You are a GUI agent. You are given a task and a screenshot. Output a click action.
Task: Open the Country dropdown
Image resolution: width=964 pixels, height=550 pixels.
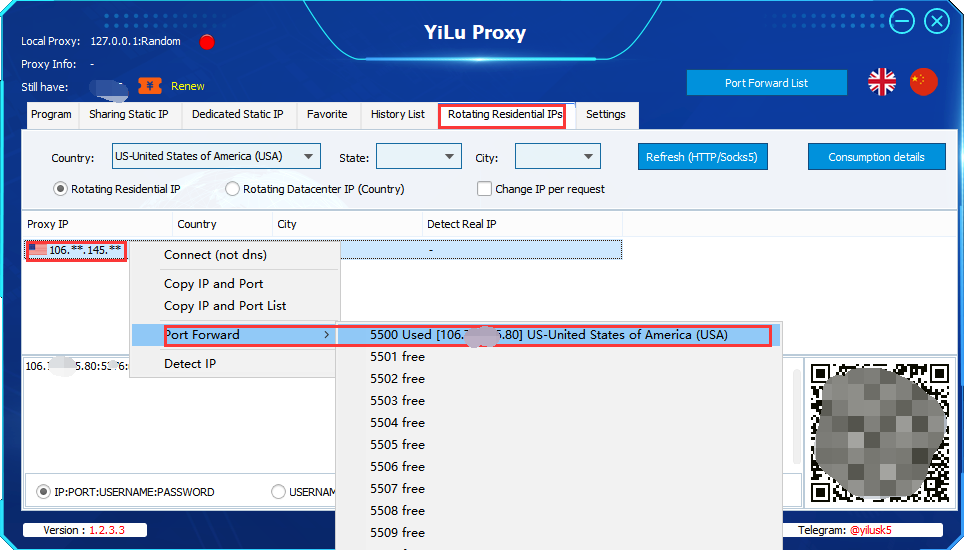[216, 156]
